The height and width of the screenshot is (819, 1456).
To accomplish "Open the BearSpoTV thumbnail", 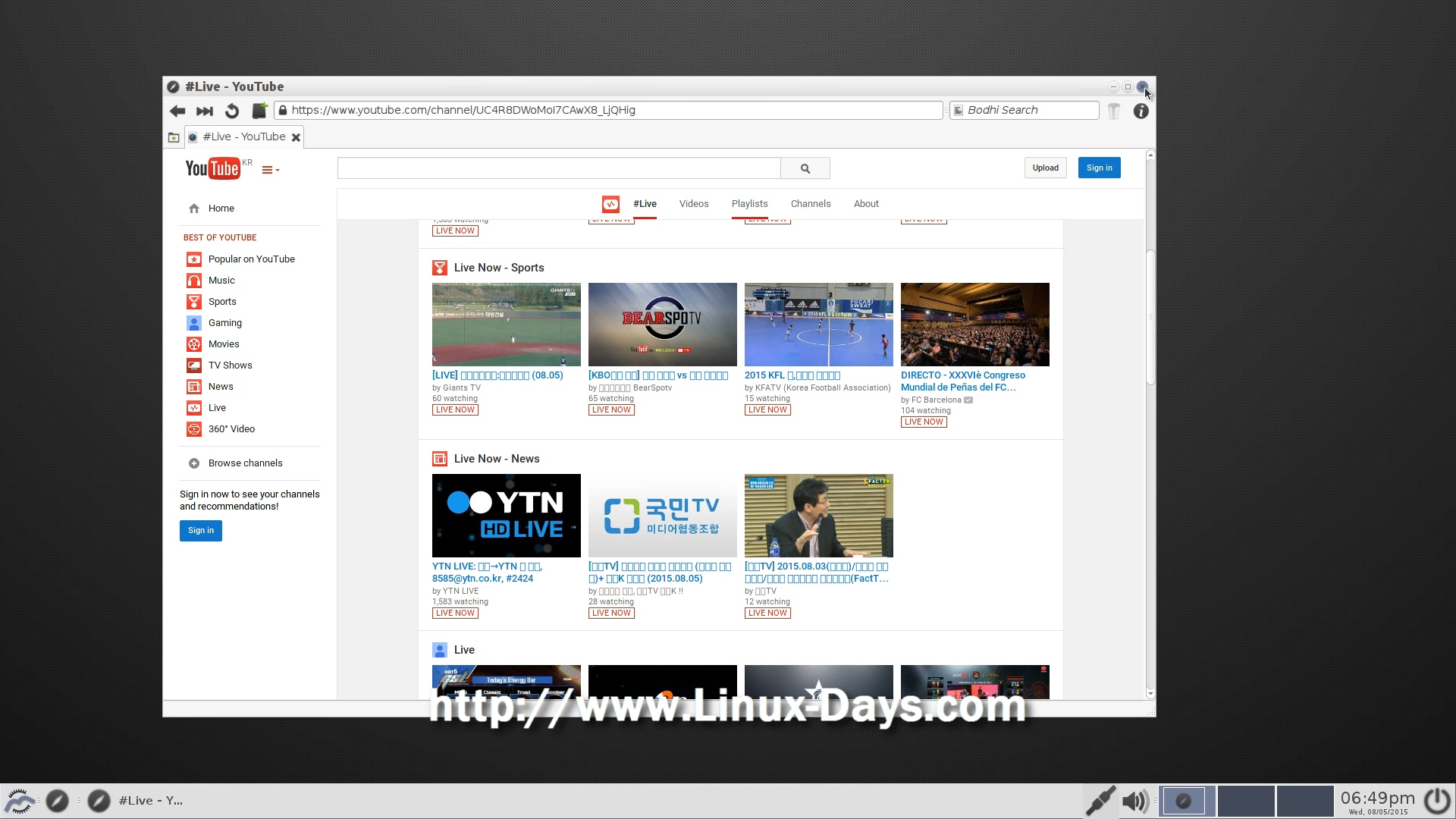I will click(663, 325).
